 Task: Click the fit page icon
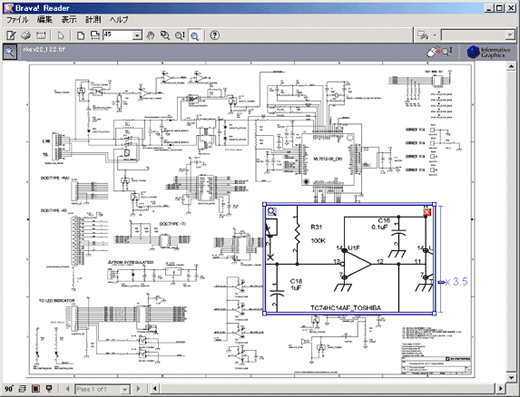click(x=80, y=35)
